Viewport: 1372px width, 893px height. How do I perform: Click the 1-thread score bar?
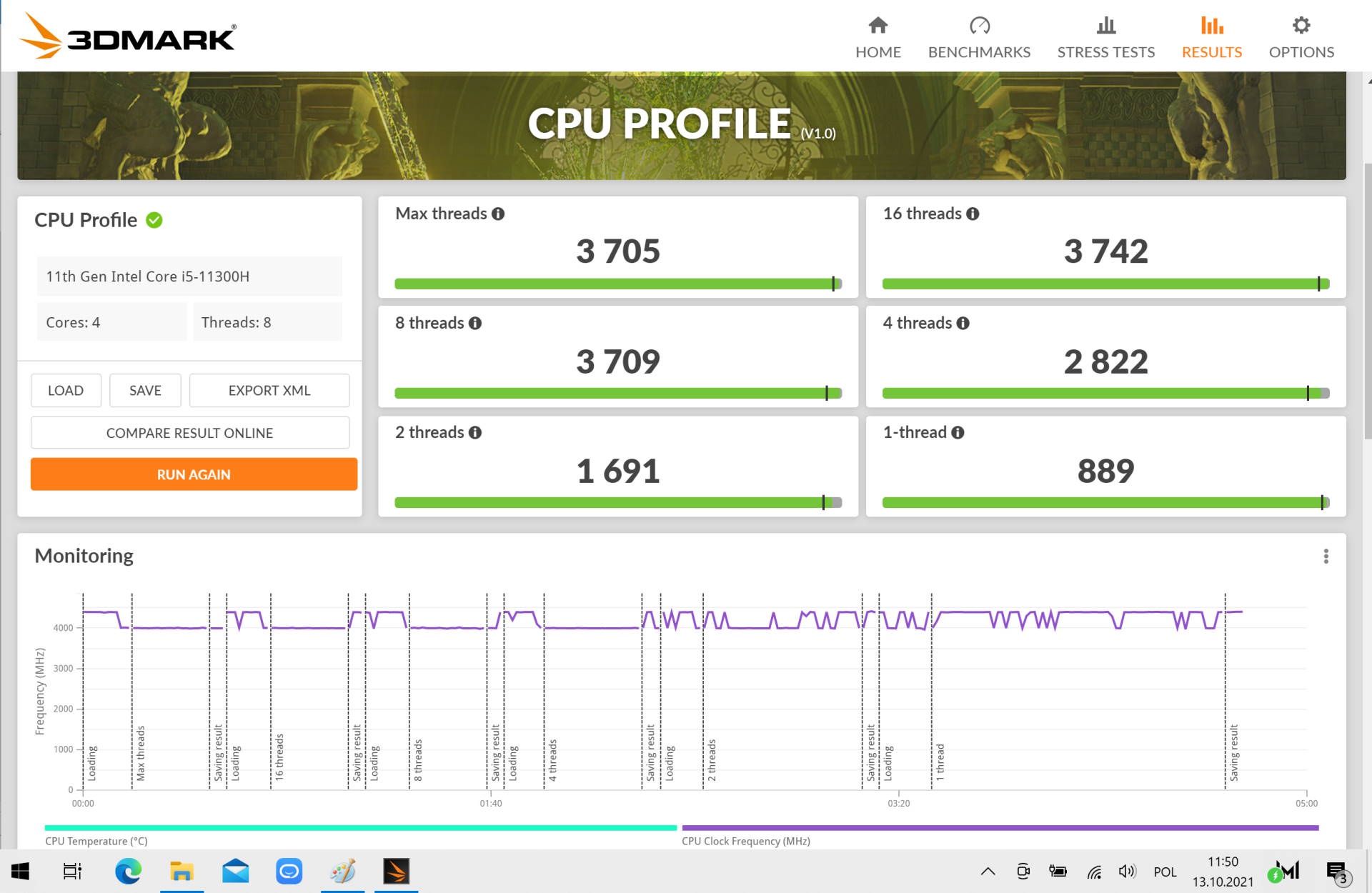pos(1105,502)
